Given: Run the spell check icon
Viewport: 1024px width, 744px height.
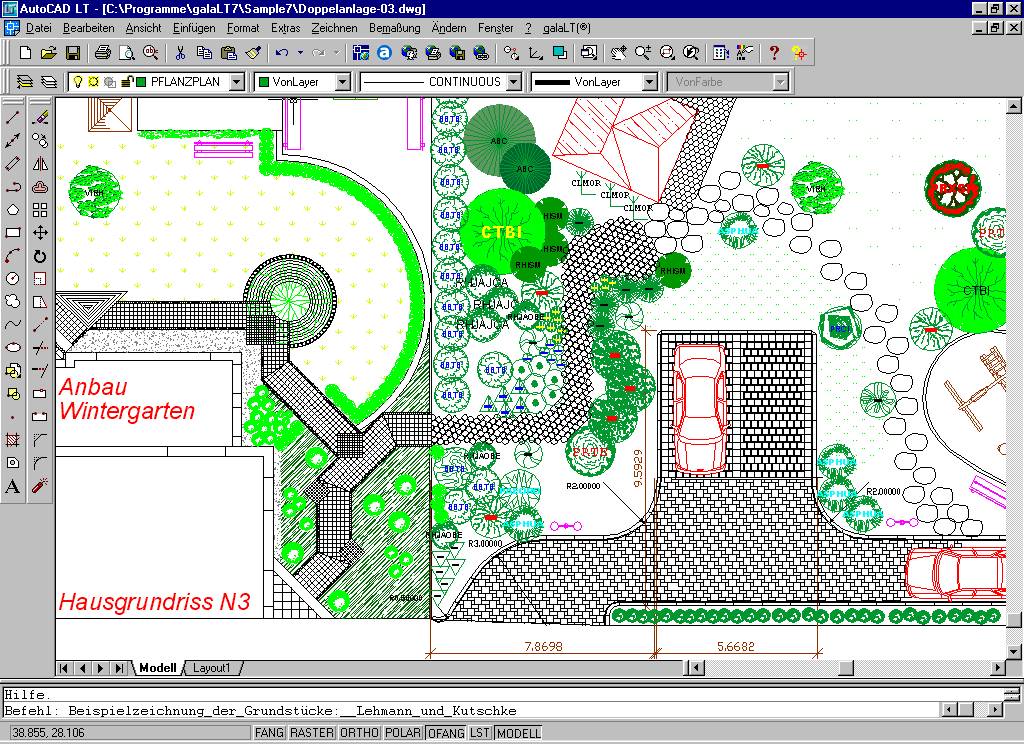Looking at the screenshot, I should click(150, 53).
